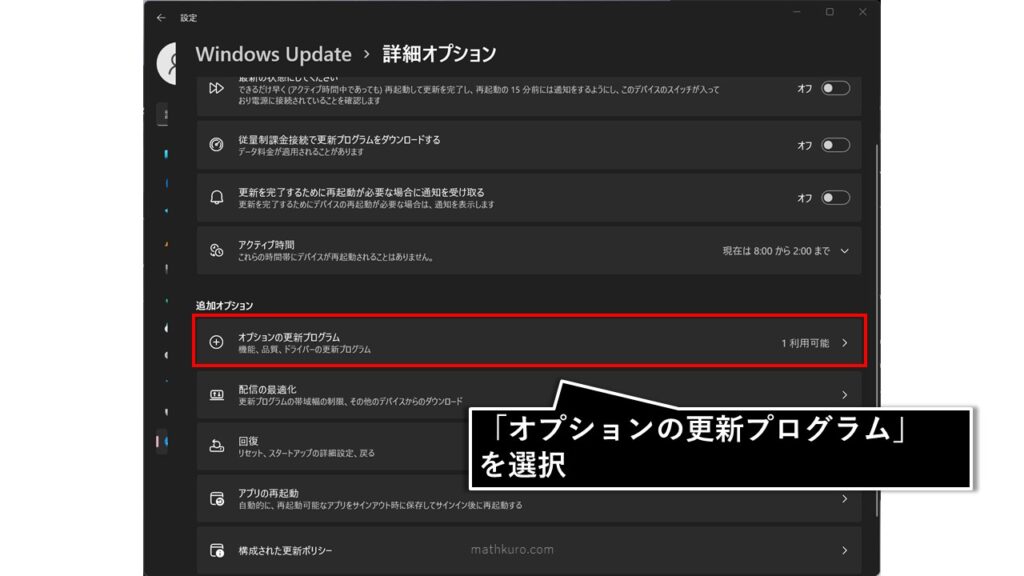1024x576 pixels.
Task: Minimize the Settings window
Action: coord(797,12)
